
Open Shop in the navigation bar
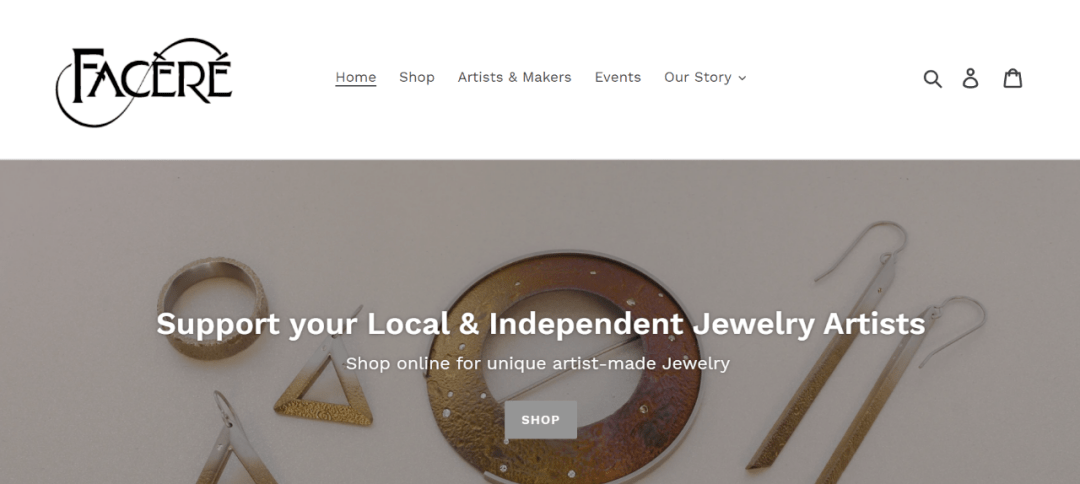click(x=416, y=77)
